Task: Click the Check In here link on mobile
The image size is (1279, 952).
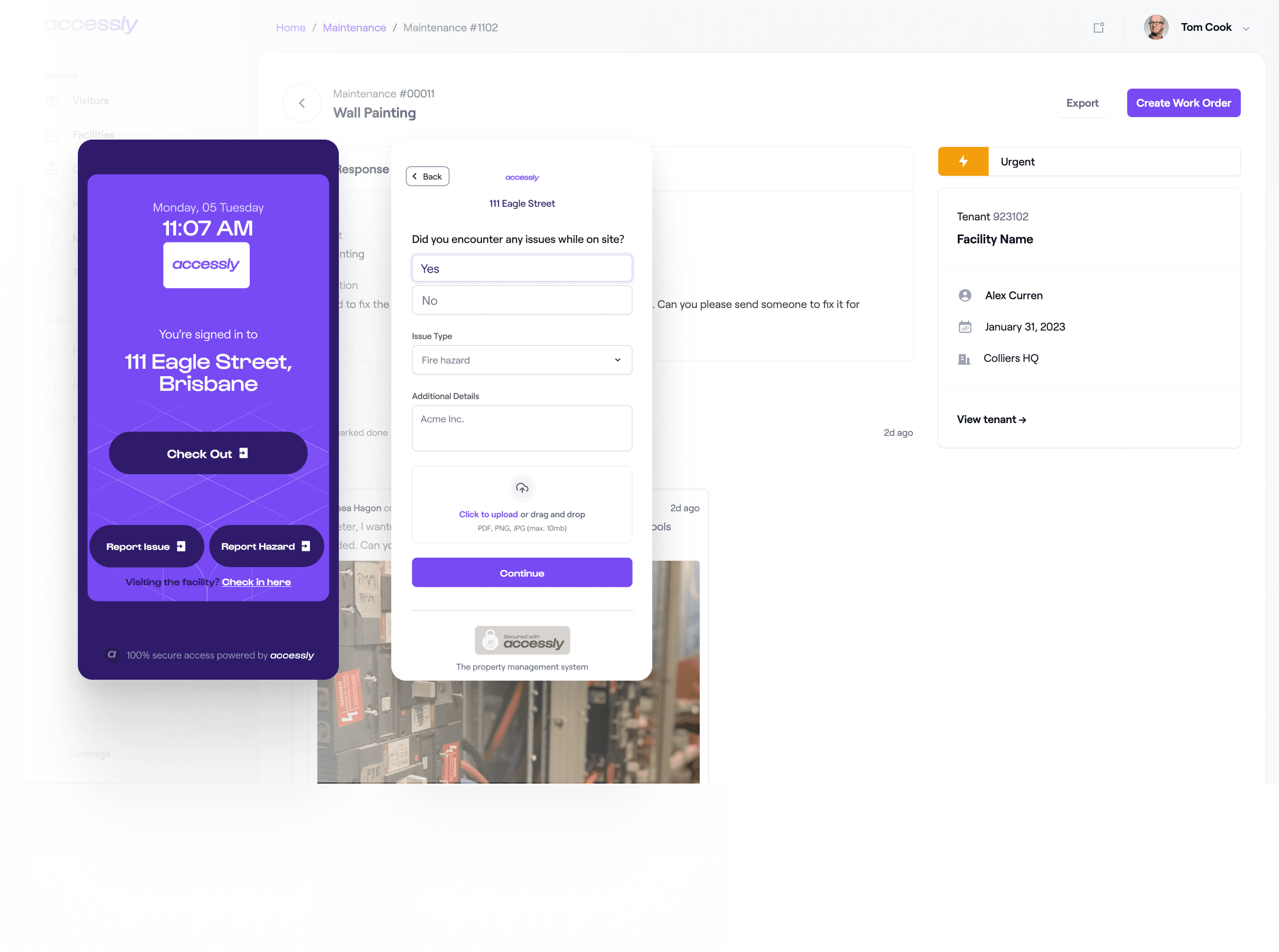Action: (x=256, y=581)
